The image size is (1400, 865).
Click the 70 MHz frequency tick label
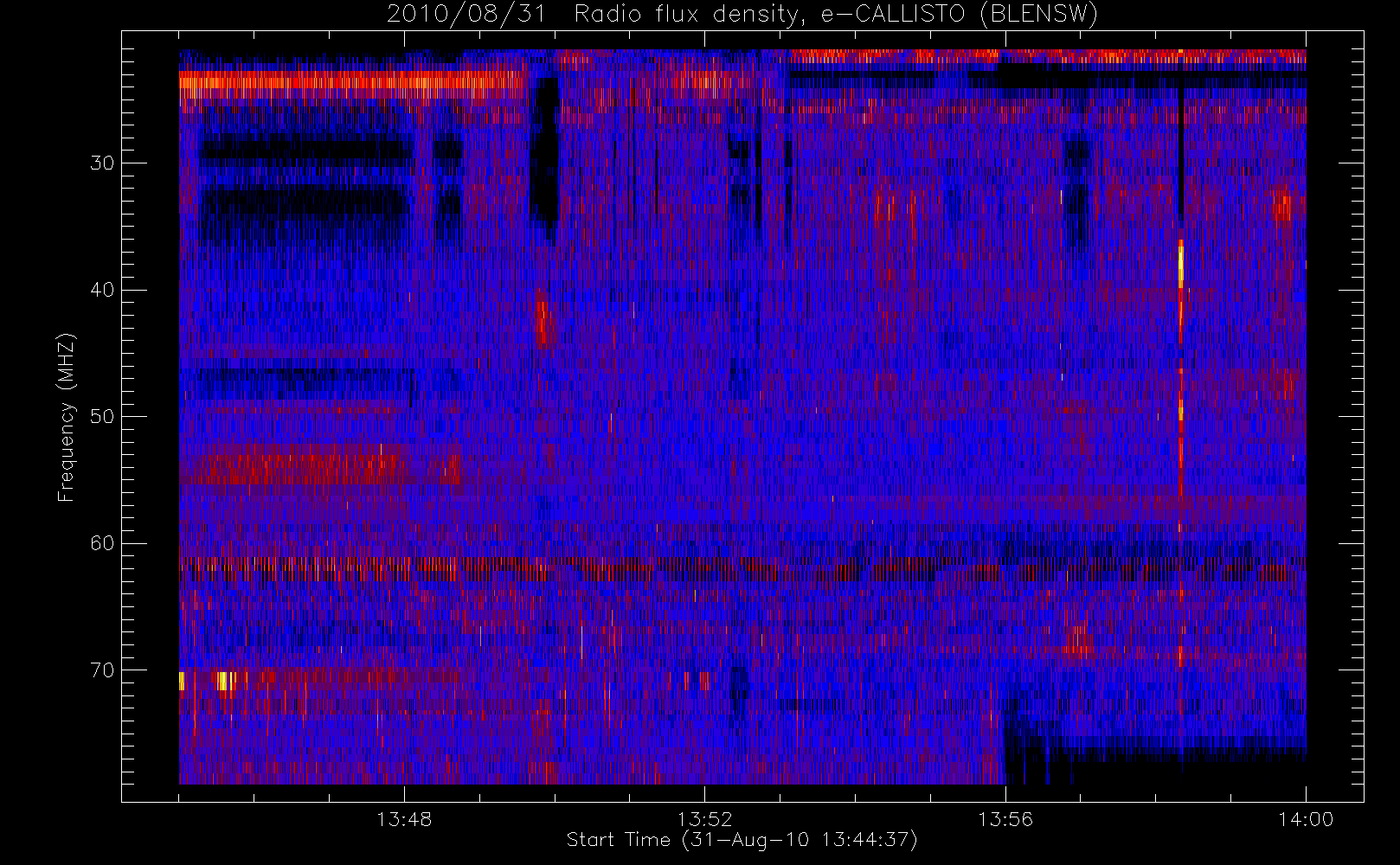pyautogui.click(x=102, y=670)
